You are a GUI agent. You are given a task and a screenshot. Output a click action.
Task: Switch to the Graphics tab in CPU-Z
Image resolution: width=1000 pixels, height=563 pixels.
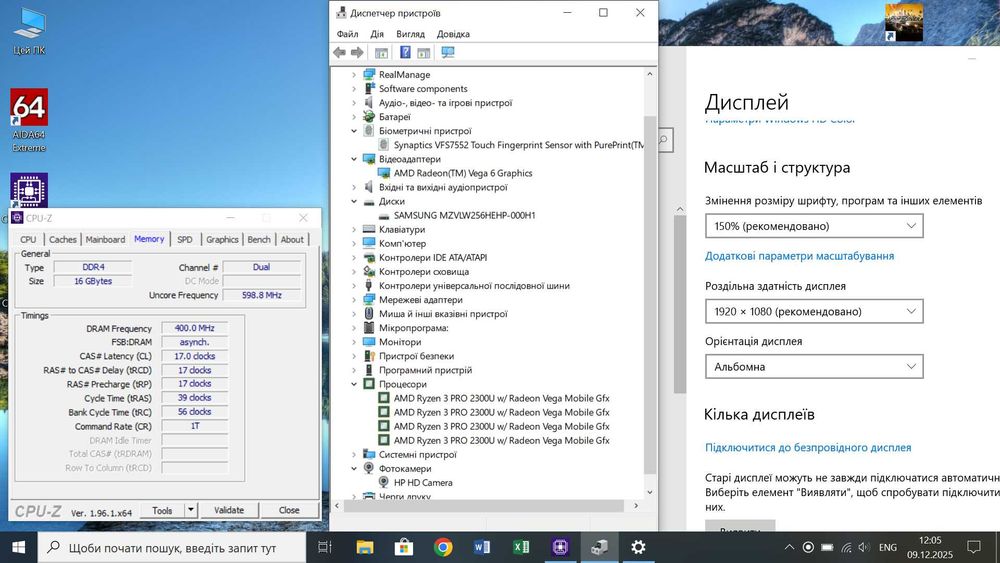pos(222,239)
